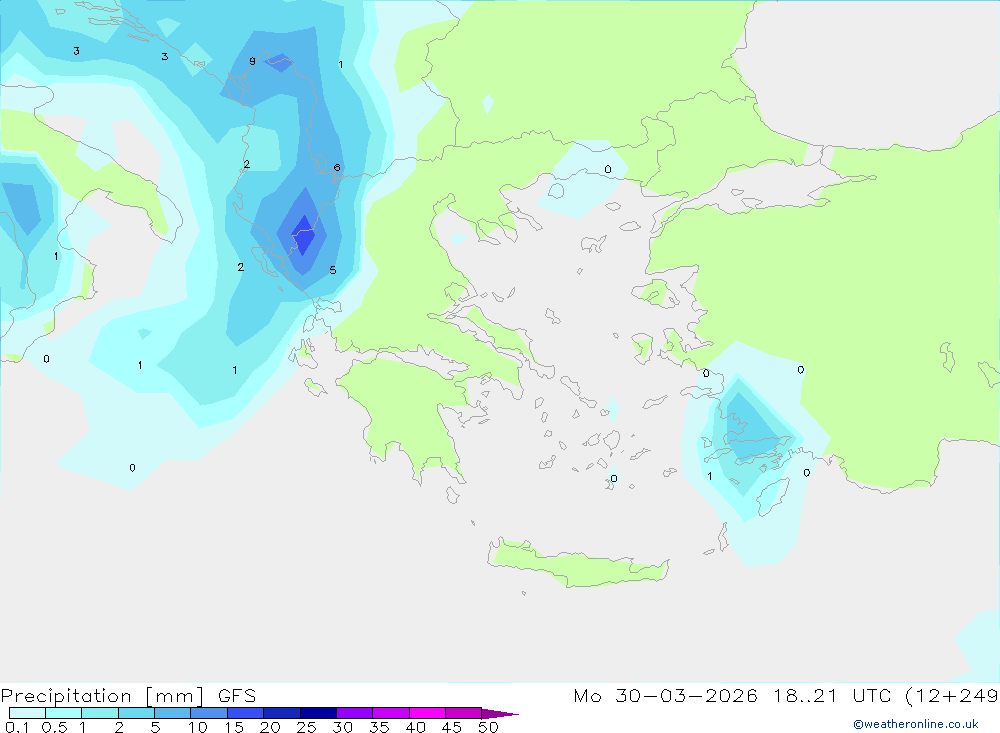
Task: Click the legend tick label "15"
Action: tap(234, 727)
